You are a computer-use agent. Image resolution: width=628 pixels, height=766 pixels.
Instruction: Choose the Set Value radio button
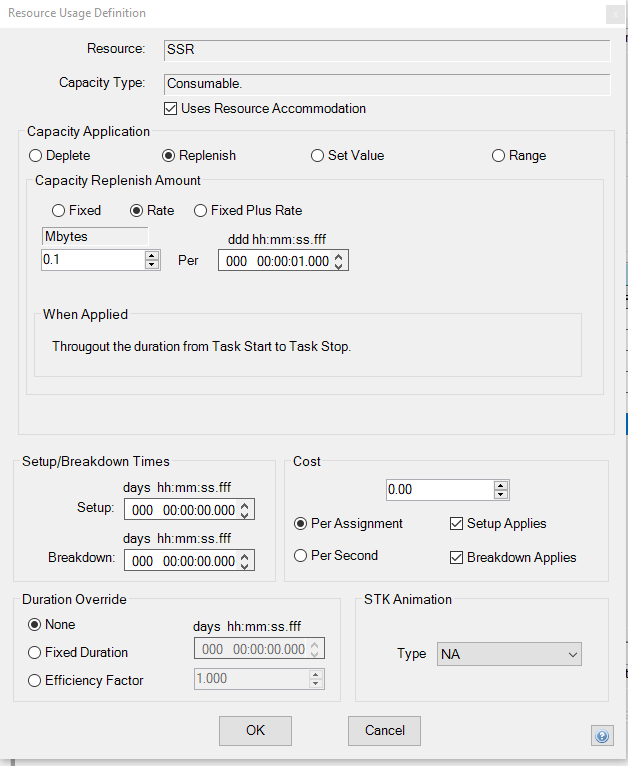pos(317,156)
